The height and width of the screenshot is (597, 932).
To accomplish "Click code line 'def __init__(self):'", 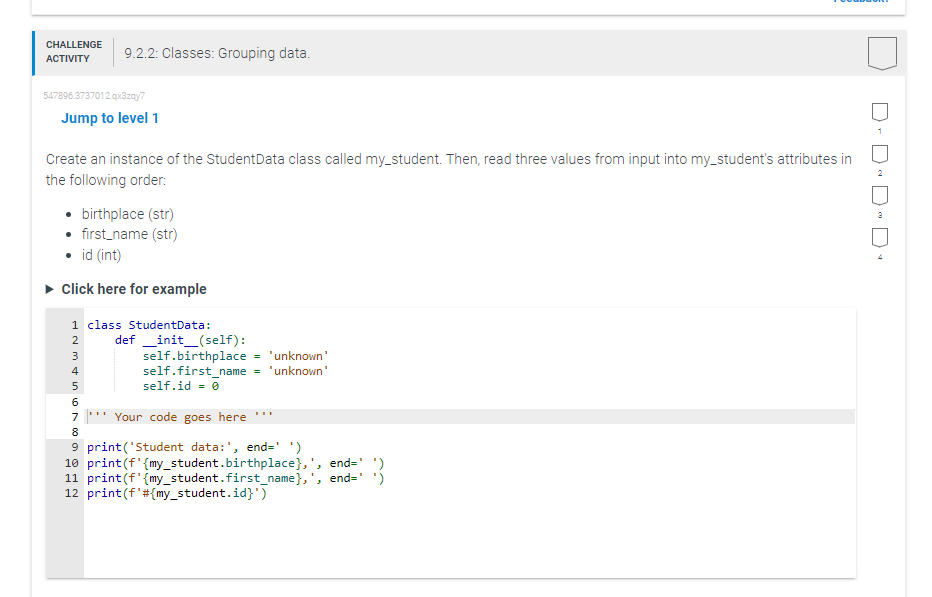I will (180, 340).
